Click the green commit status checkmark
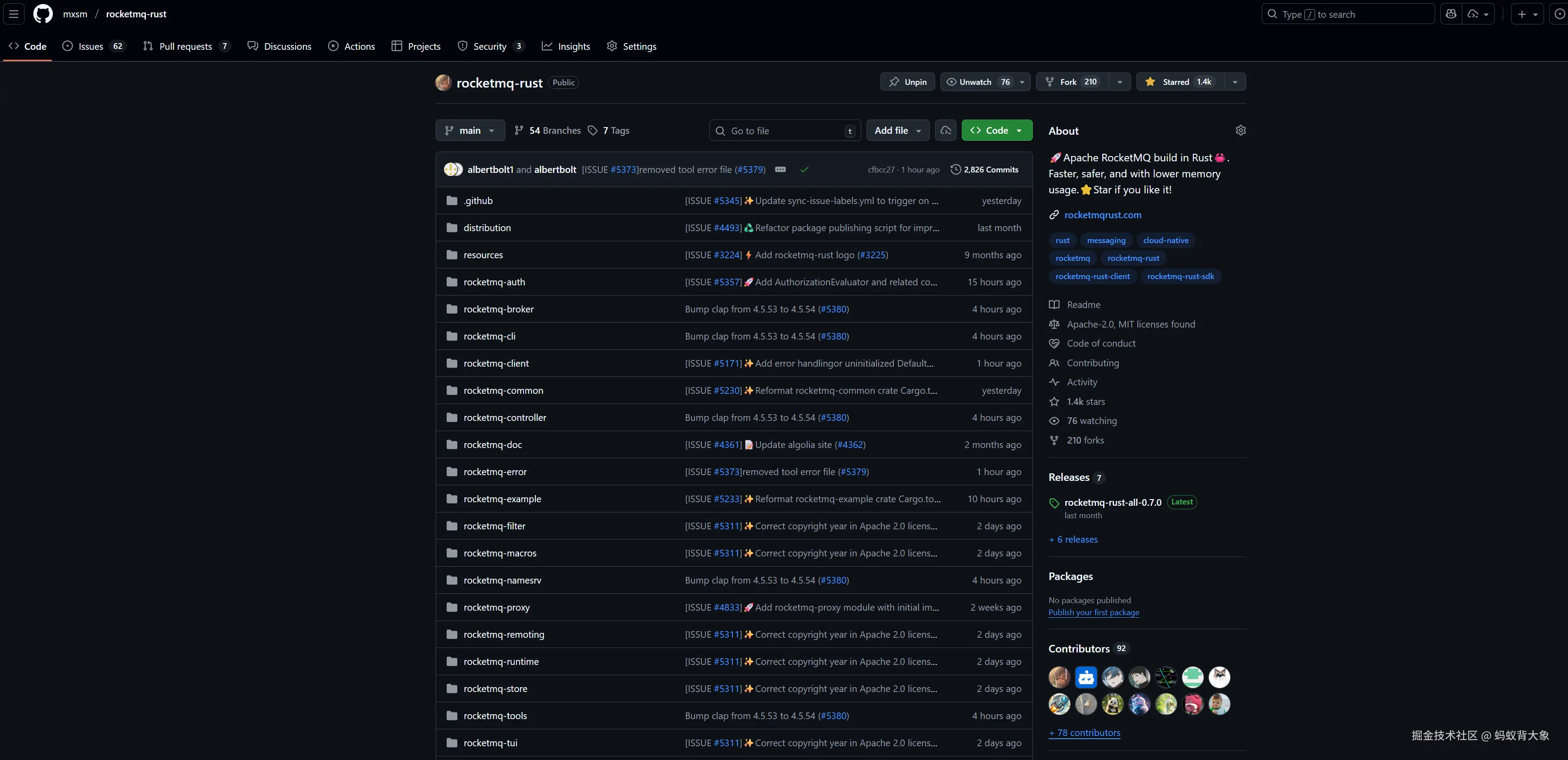This screenshot has width=1568, height=760. point(804,170)
